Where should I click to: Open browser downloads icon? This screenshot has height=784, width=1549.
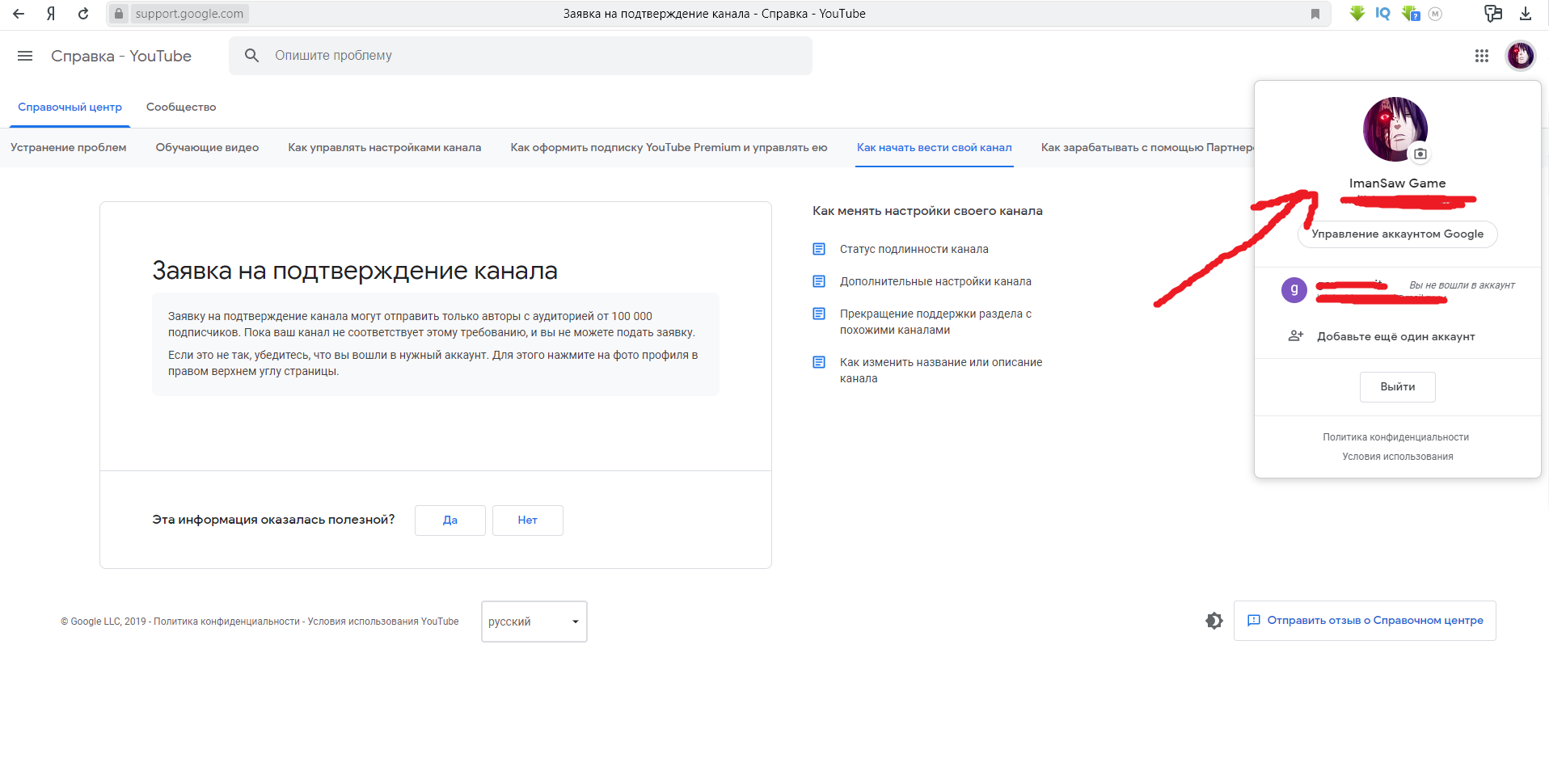pos(1526,14)
